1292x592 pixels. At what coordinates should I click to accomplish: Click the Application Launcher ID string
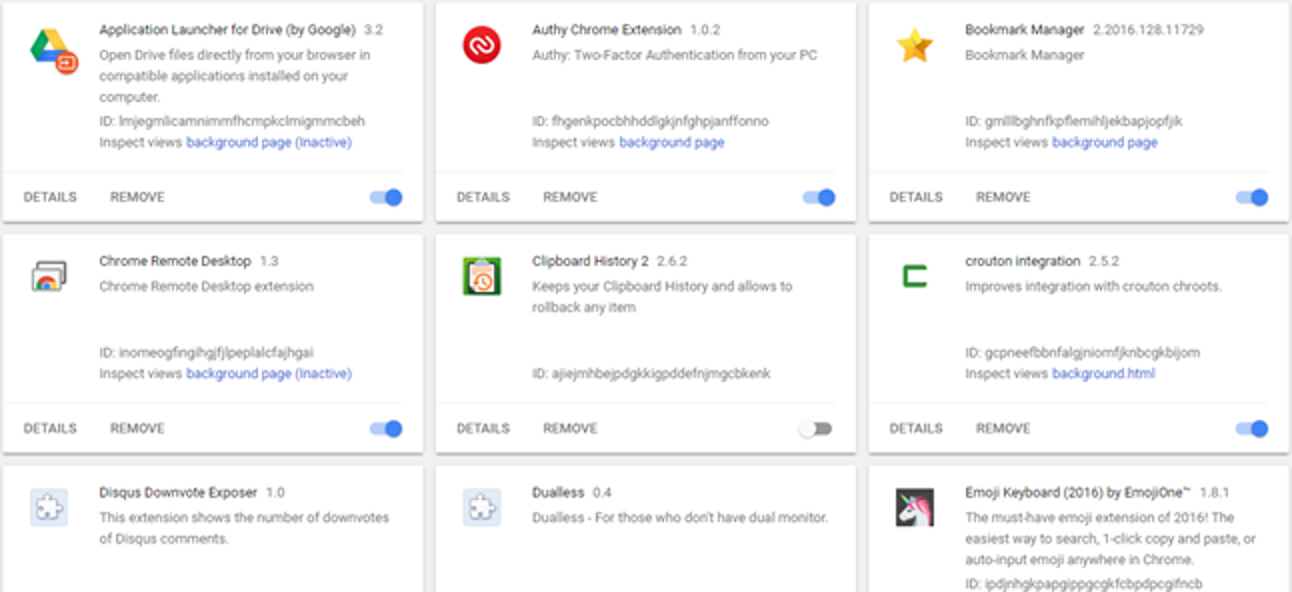232,121
